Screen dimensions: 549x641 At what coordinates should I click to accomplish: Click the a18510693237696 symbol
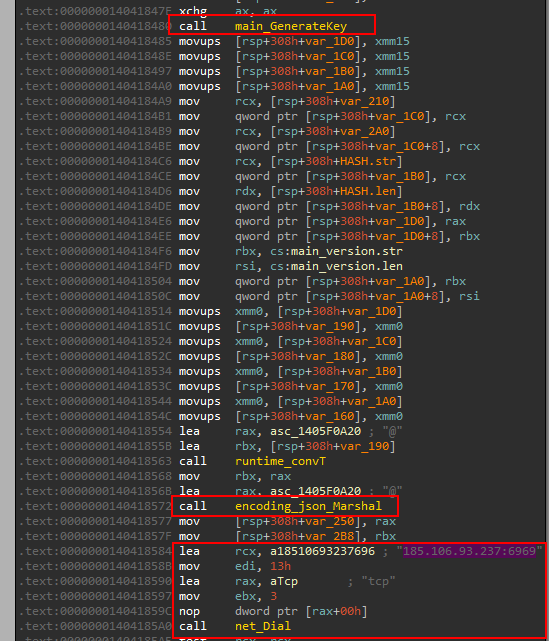322,551
